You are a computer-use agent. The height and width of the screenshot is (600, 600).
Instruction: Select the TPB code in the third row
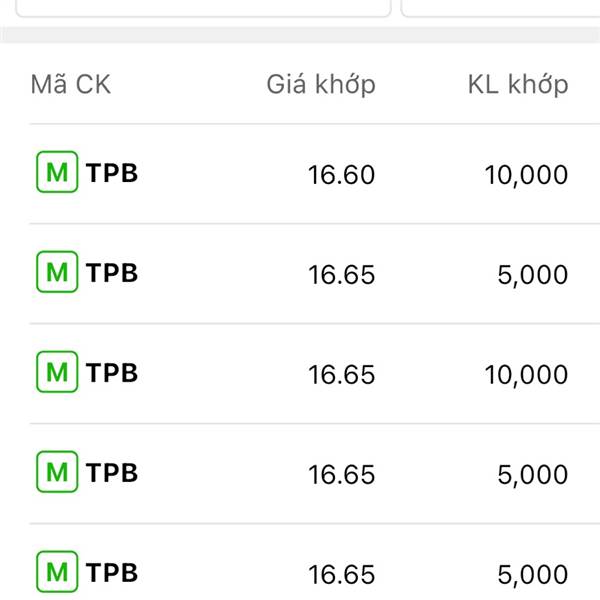click(x=111, y=372)
